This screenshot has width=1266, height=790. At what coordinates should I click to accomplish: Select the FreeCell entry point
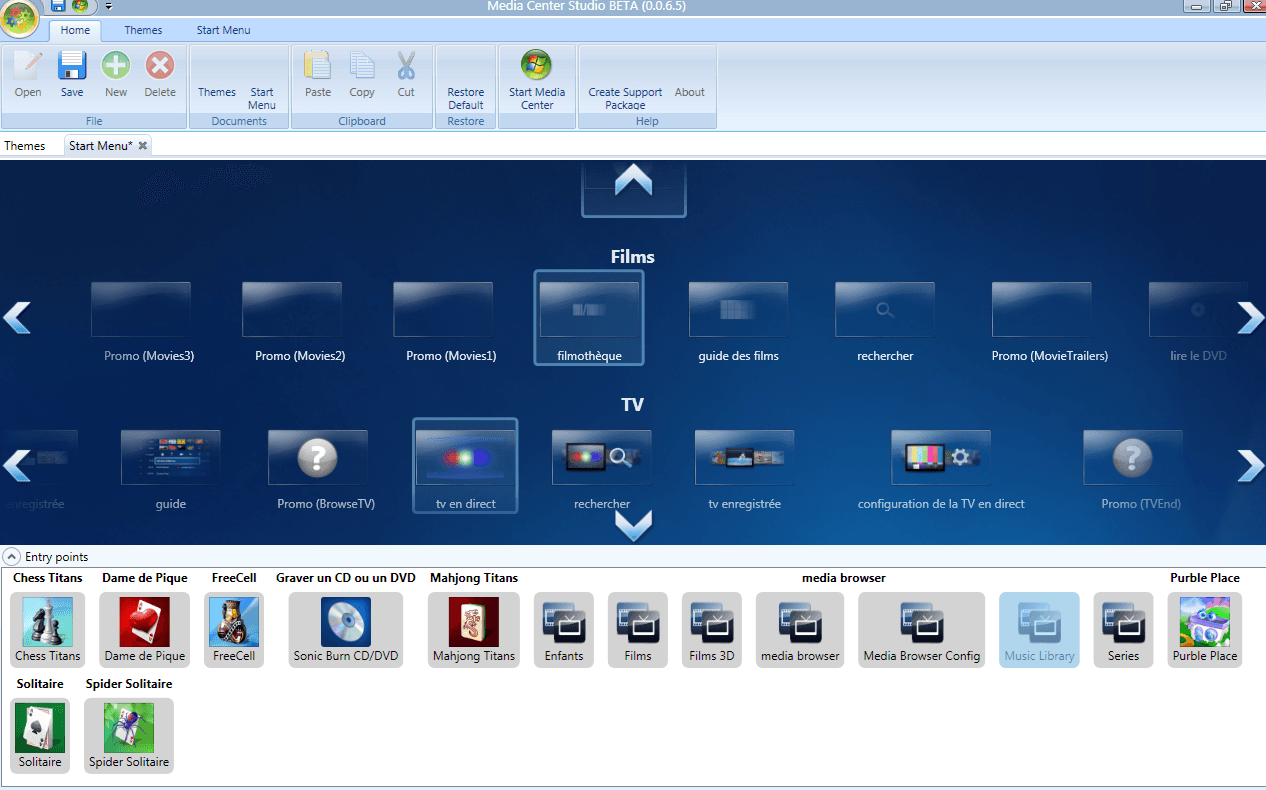pos(234,630)
